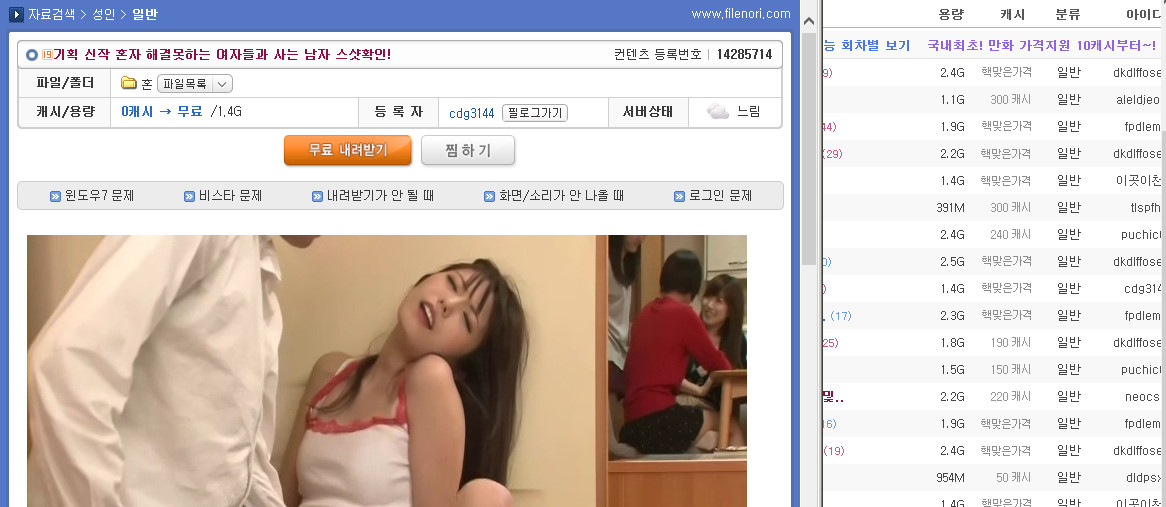Select the 2.5G size cell in list
1166x507 pixels.
[953, 262]
